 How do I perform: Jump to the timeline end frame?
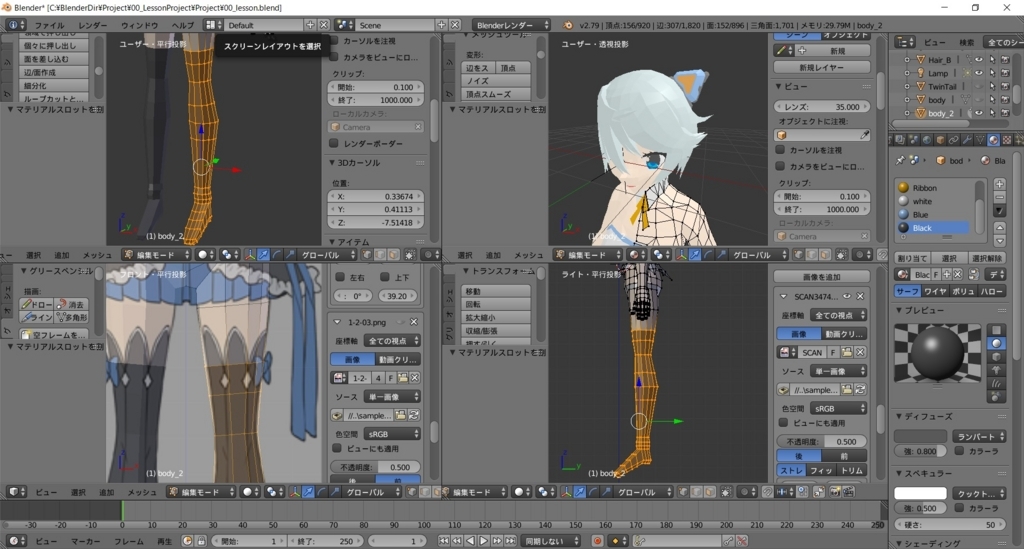[510, 541]
